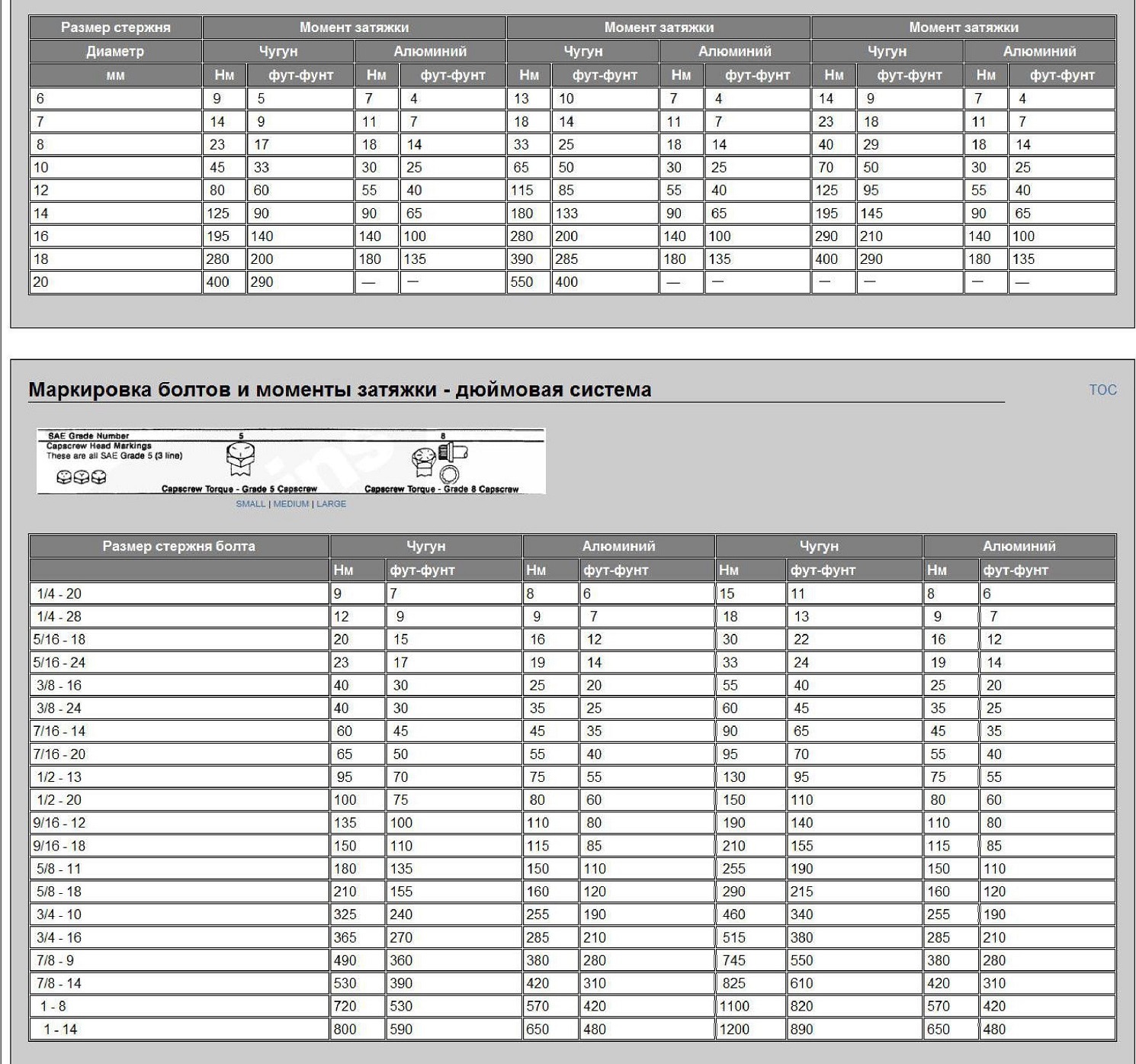Choose the LARGE image size link
The image size is (1136, 1064).
click(x=332, y=504)
